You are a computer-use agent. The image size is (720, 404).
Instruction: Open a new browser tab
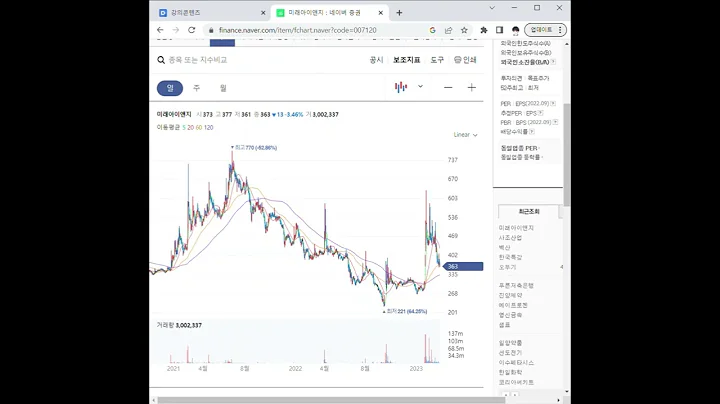[x=399, y=13]
